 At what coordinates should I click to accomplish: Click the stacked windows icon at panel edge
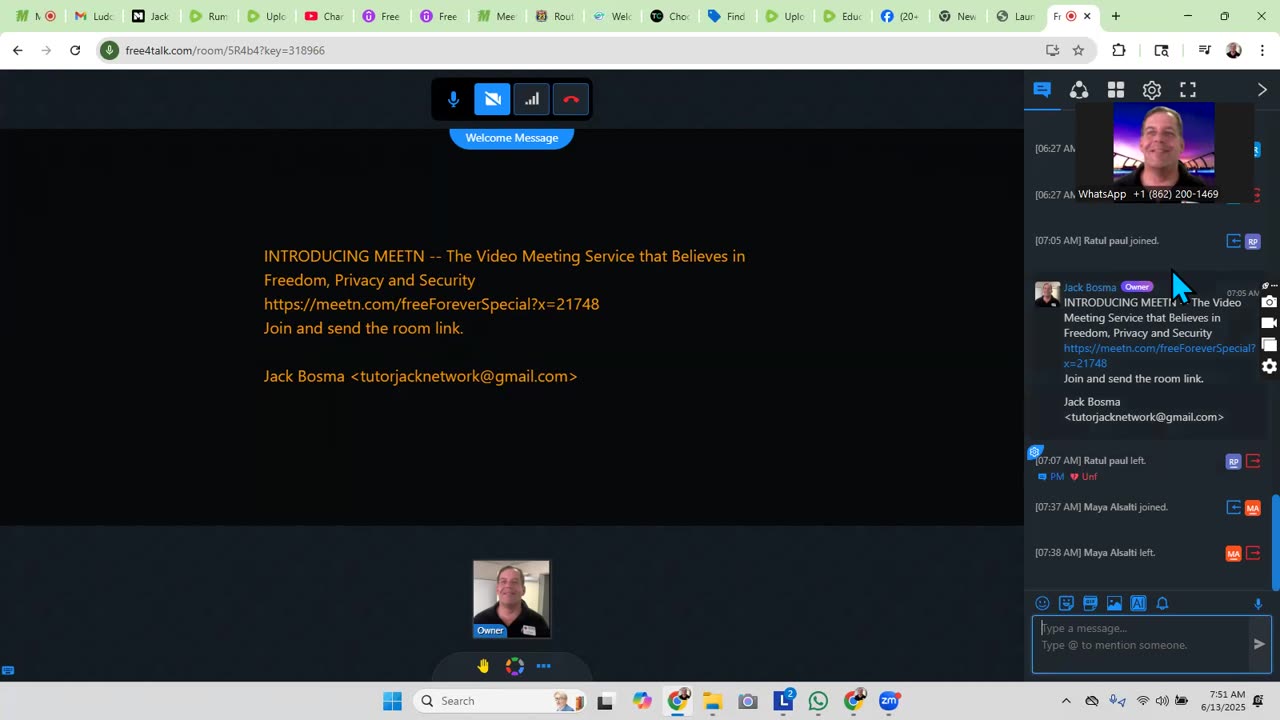click(1269, 345)
